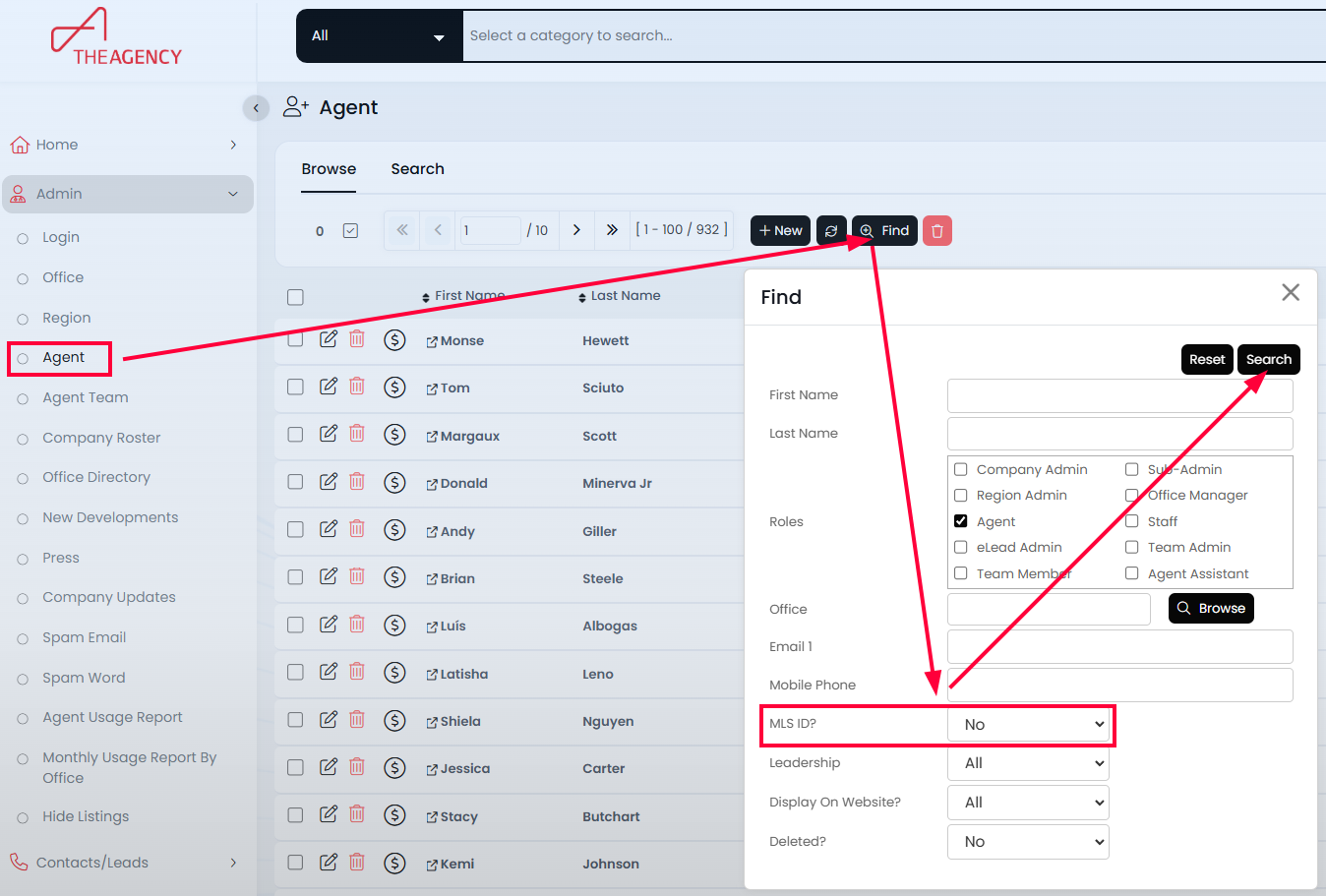Switch to the Search tab
The height and width of the screenshot is (896, 1326).
click(x=417, y=169)
